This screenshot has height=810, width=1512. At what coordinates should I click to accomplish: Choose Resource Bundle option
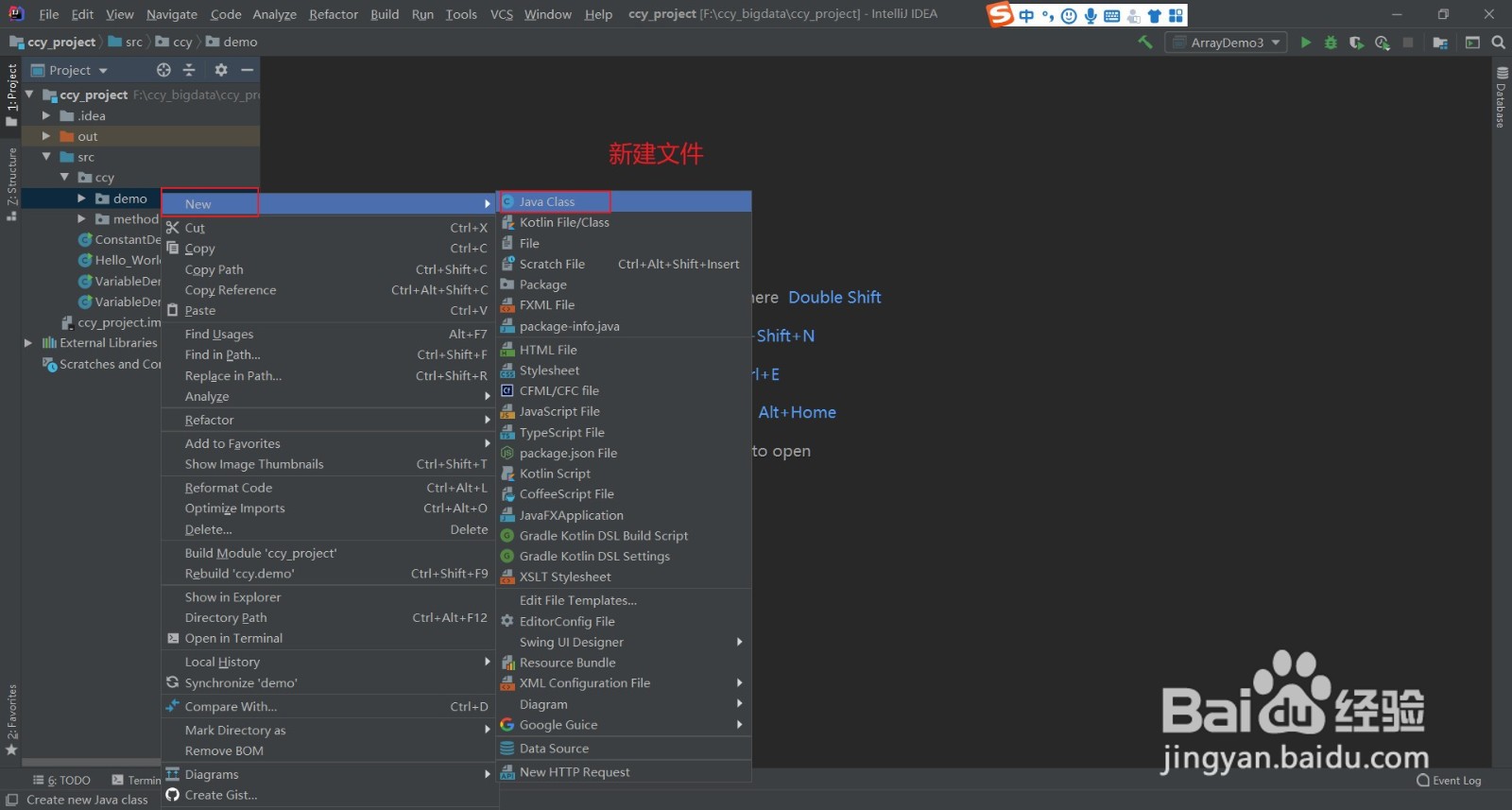point(624,663)
